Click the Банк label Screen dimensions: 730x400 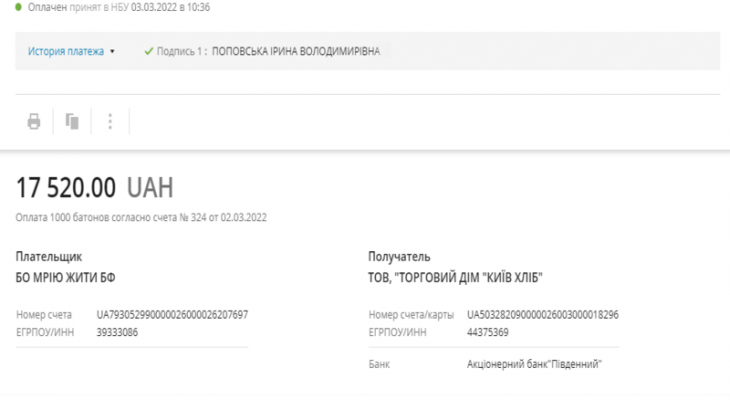coord(379,364)
